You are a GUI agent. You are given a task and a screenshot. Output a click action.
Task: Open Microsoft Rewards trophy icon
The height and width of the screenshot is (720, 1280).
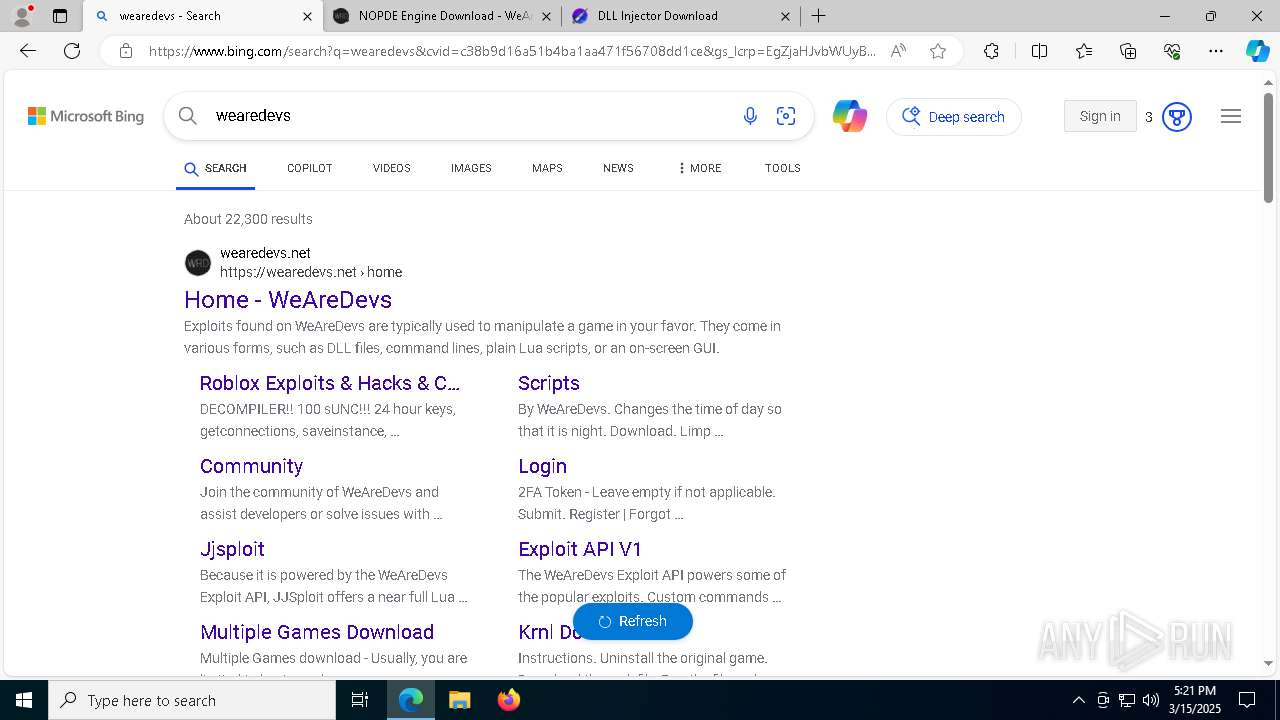pos(1177,117)
